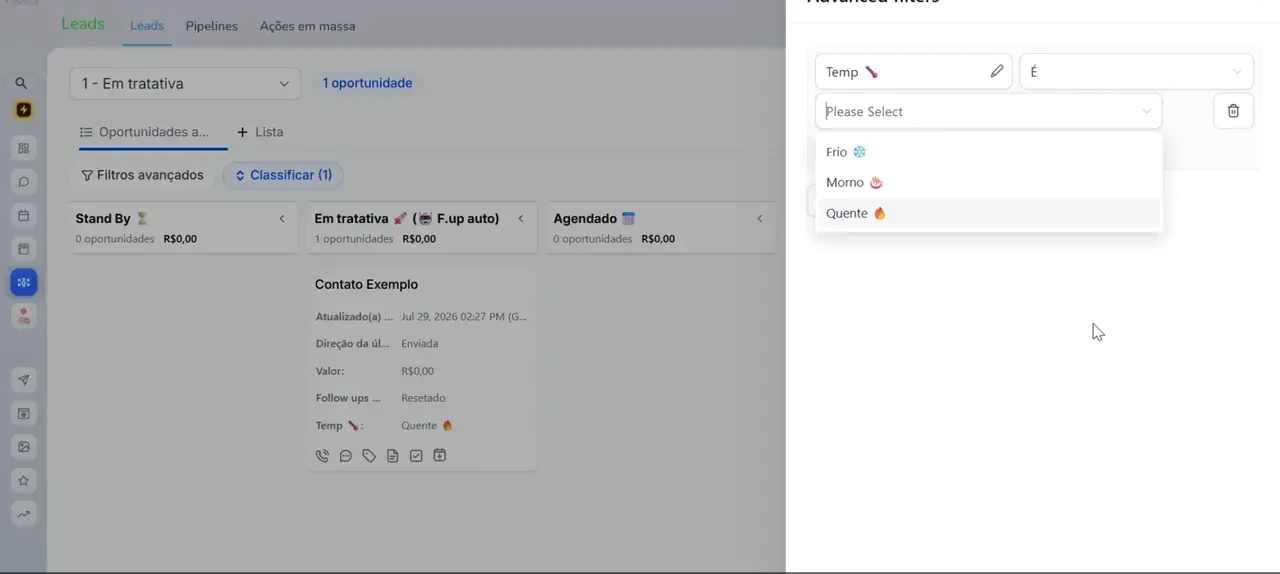Click the pink contact sidebar icon
Image resolution: width=1280 pixels, height=574 pixels.
coord(23,316)
